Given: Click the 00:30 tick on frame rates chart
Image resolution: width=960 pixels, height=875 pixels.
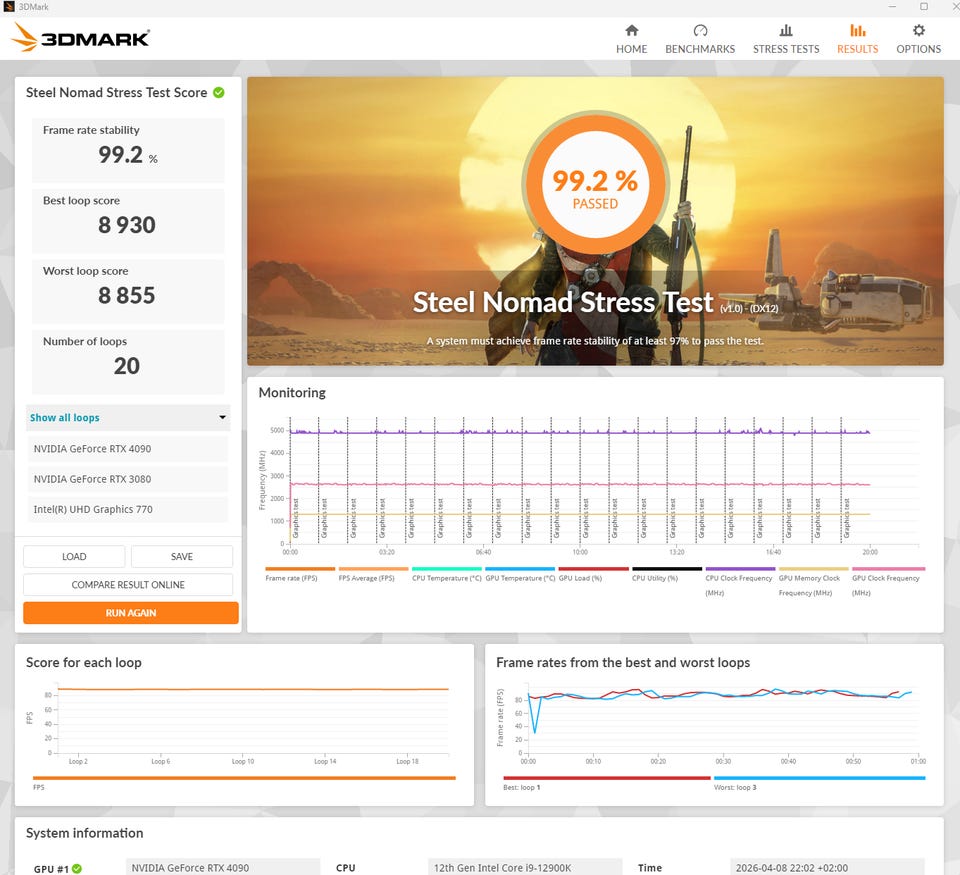Looking at the screenshot, I should pos(723,762).
